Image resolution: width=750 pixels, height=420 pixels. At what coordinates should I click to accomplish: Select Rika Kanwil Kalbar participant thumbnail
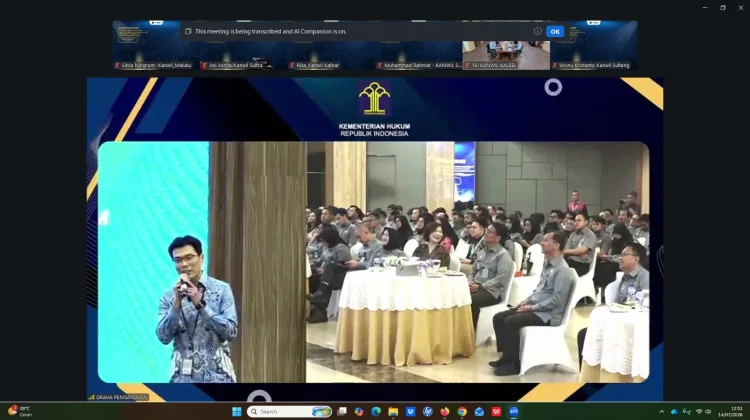coord(331,45)
